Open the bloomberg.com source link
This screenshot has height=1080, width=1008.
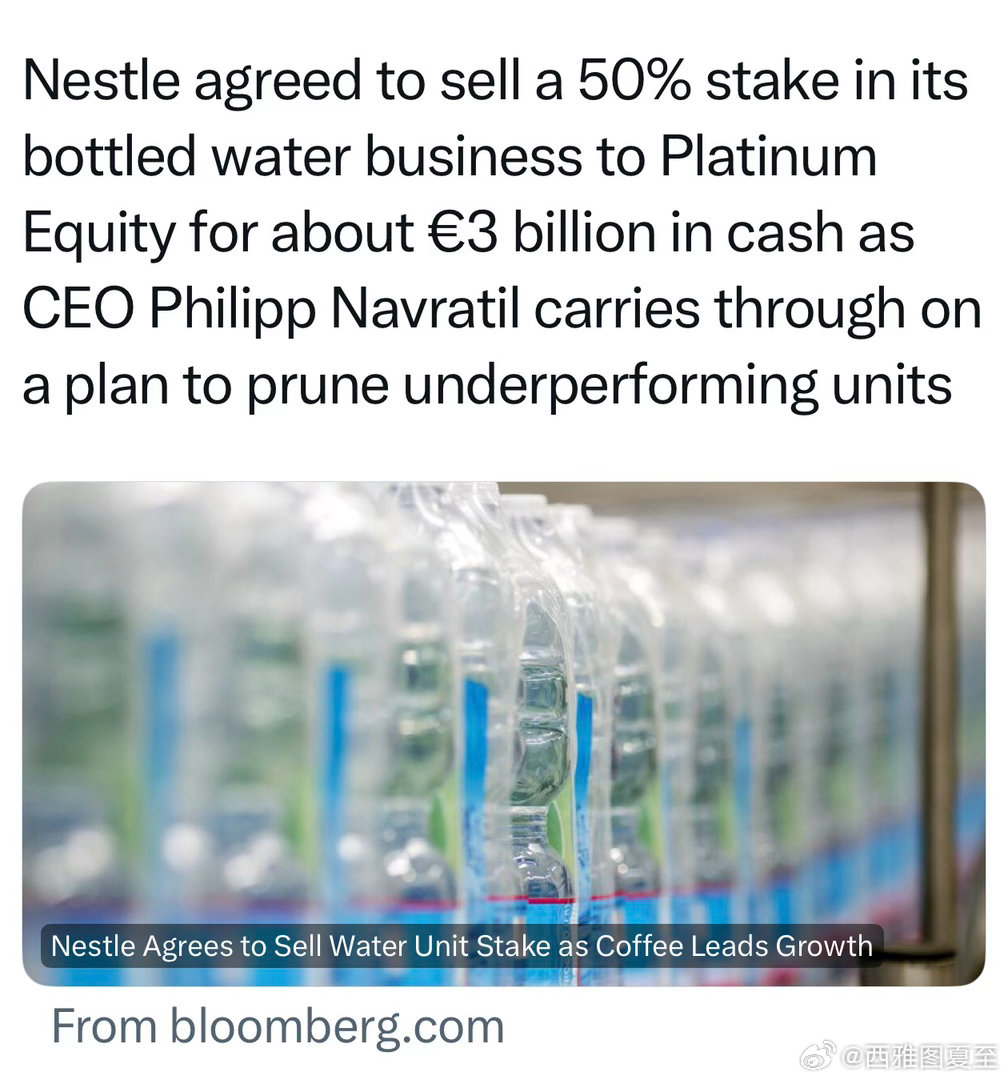[x=337, y=1027]
